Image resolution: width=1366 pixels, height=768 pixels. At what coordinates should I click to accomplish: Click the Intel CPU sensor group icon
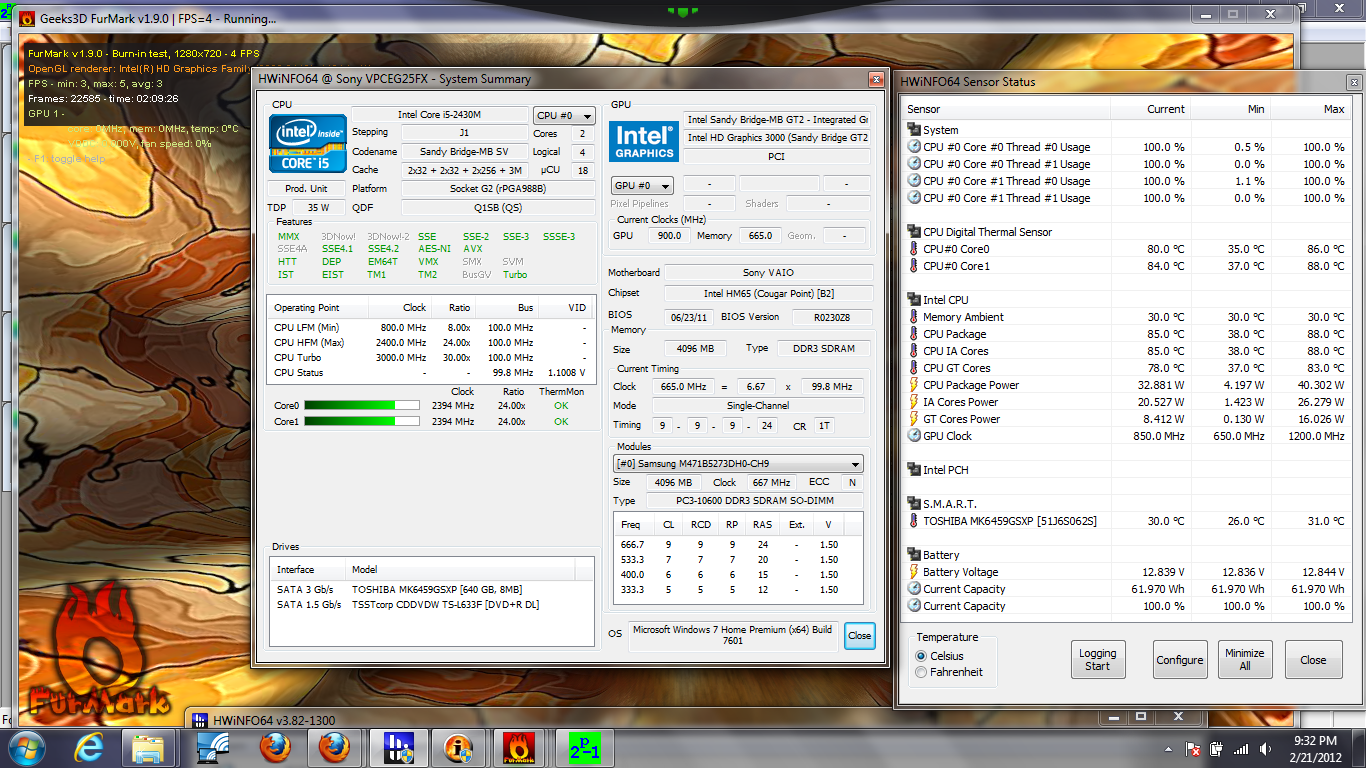[914, 300]
